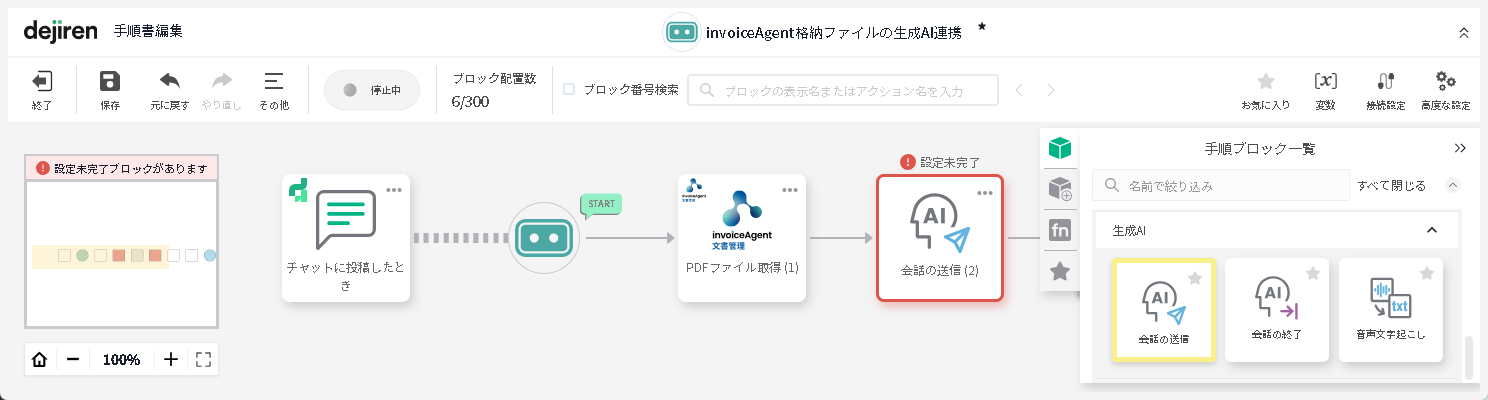Collapse the 手順ブロック一覧 panel
Screen dimensions: 1488x400
(x=1460, y=148)
